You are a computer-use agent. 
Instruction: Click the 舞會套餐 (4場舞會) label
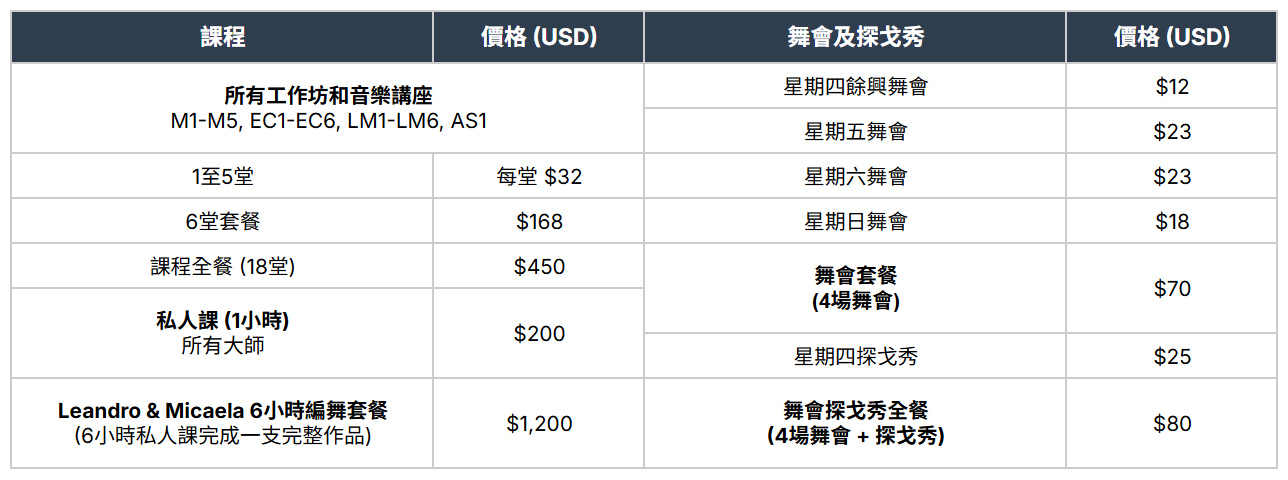tap(855, 288)
